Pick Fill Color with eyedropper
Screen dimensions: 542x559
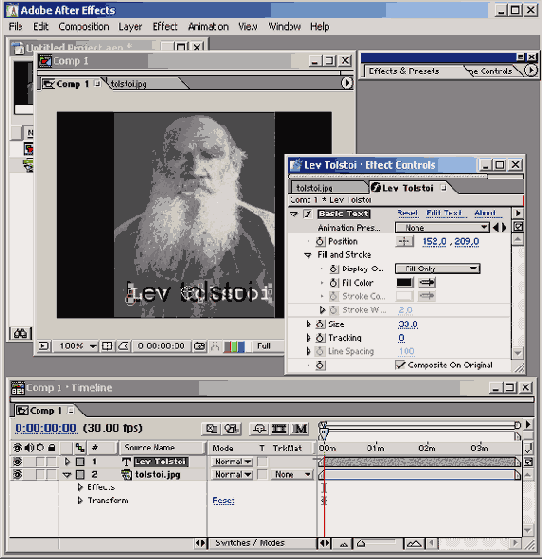click(x=427, y=283)
